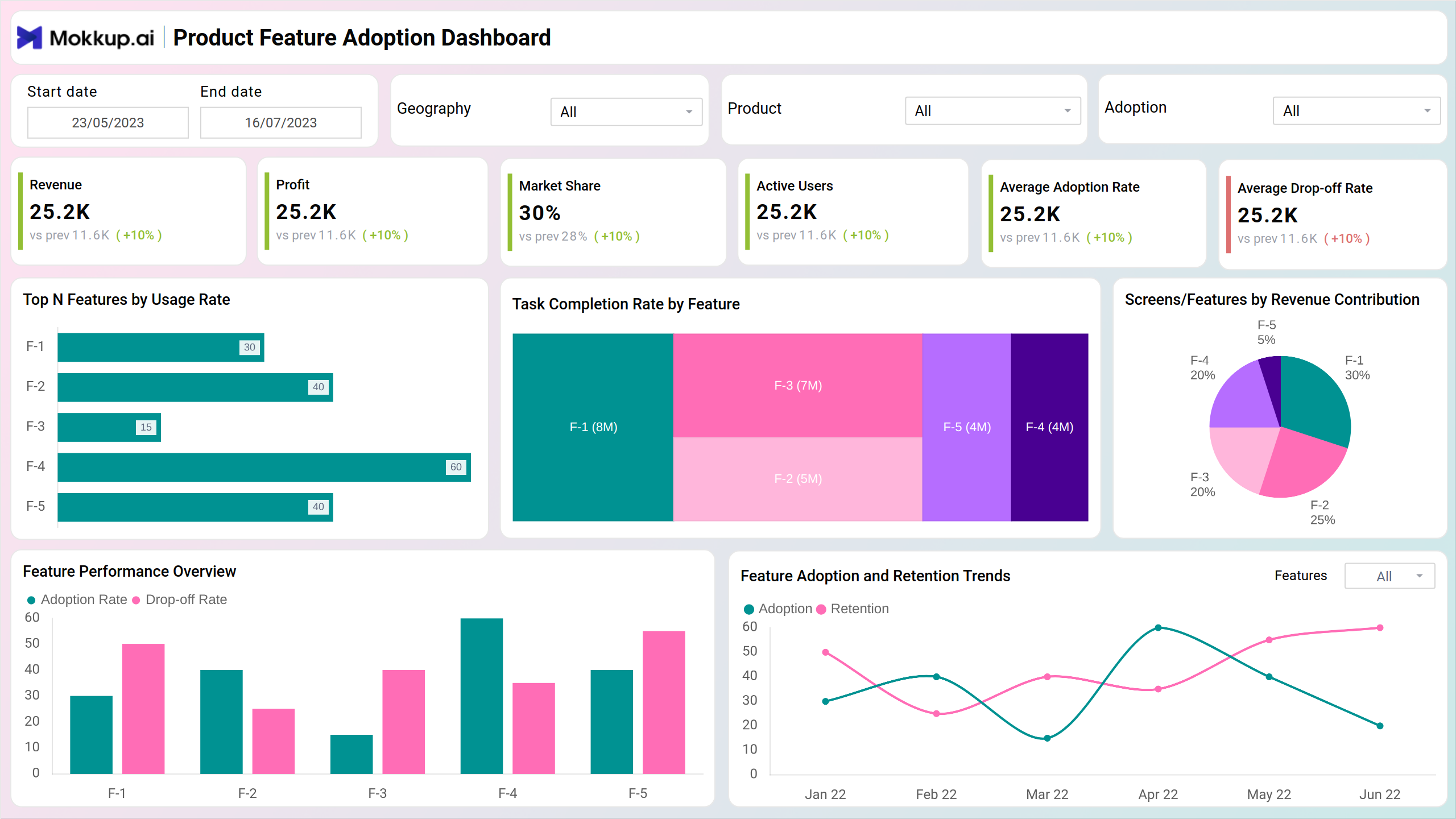Click the F-4 adoption rate teal bar
1456x819 pixels.
tap(482, 696)
